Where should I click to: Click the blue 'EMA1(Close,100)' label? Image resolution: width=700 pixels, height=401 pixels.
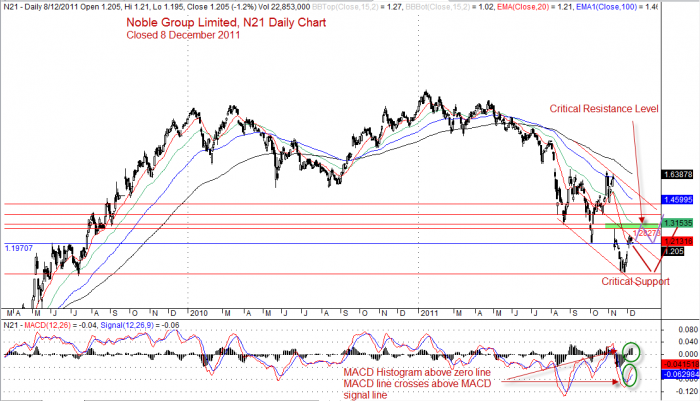605,7
